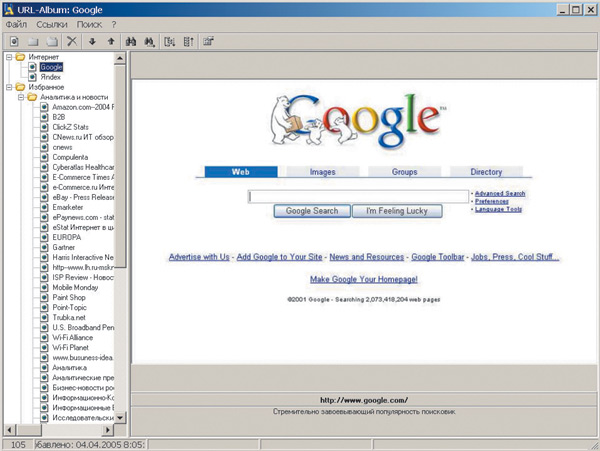
Task: Select the Point-Topic tree entry
Action: (70, 308)
